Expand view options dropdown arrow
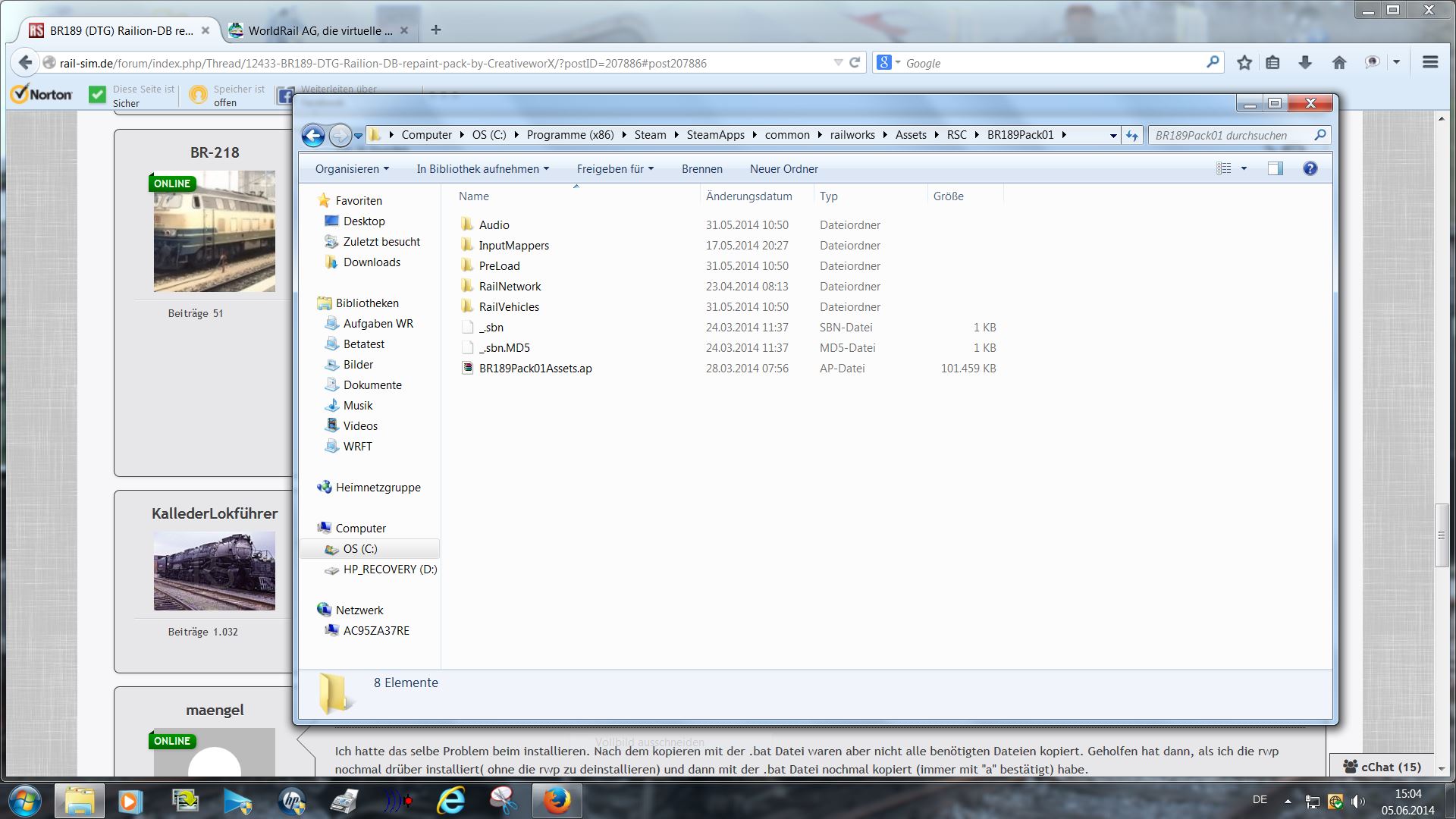Viewport: 1456px width, 819px height. 1244,168
